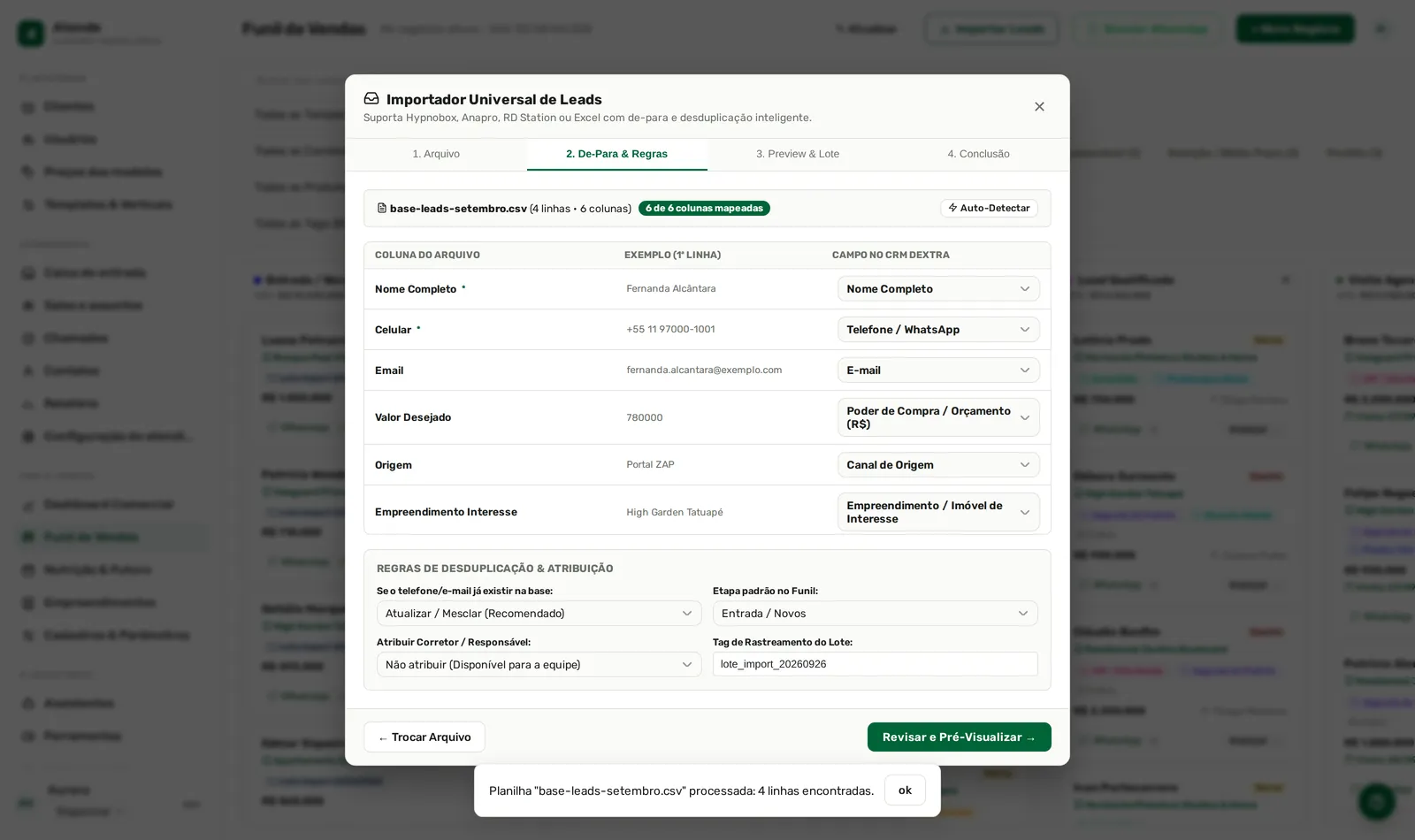Image resolution: width=1415 pixels, height=840 pixels.
Task: Expand the Canal de Origem dropdown
Action: pos(938,465)
